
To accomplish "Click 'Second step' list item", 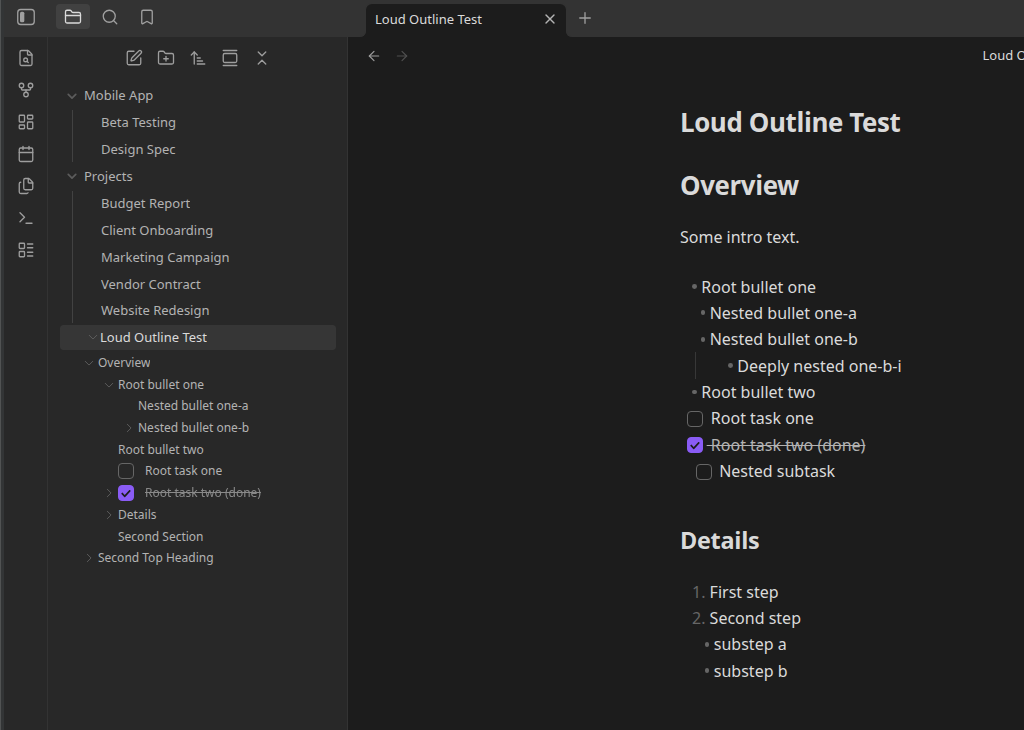I will pyautogui.click(x=755, y=618).
